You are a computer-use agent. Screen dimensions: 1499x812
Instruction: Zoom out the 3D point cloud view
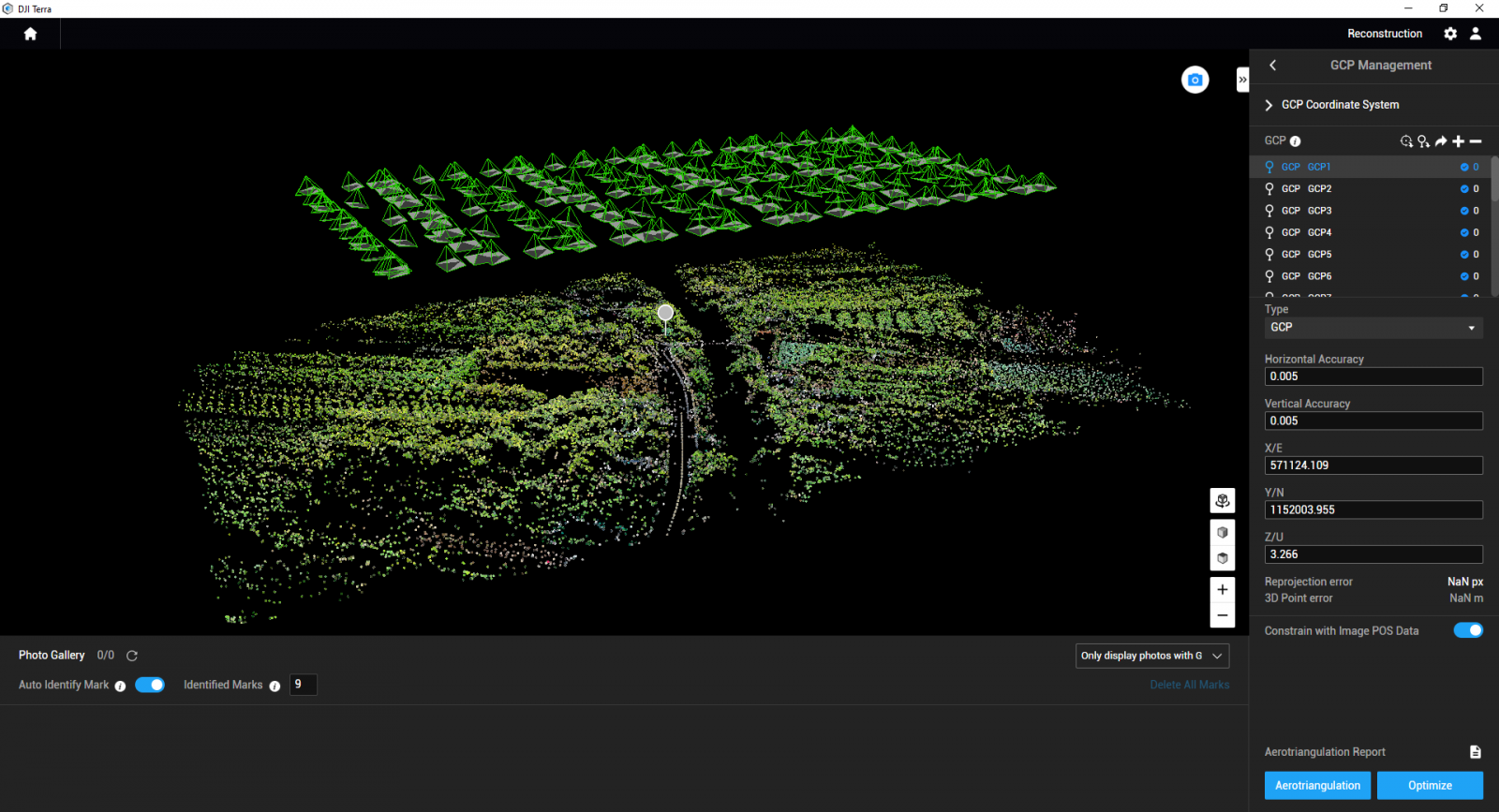[1222, 615]
